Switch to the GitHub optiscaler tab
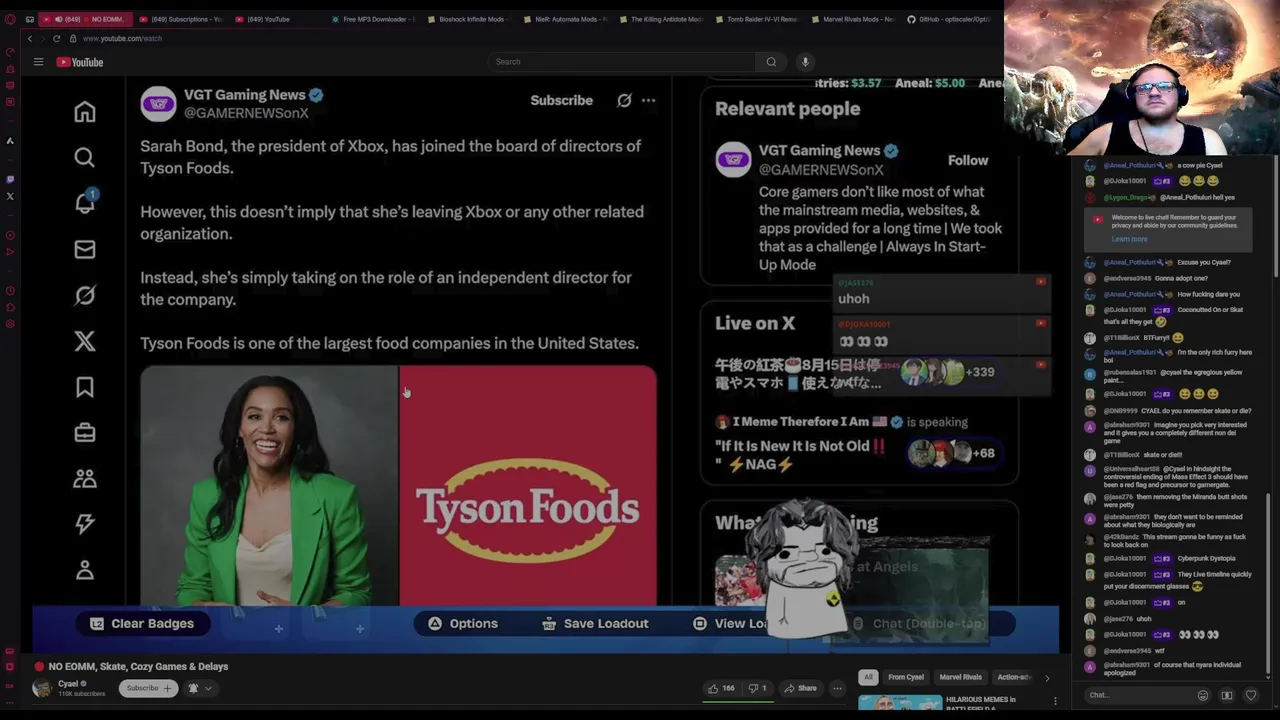 click(948, 19)
